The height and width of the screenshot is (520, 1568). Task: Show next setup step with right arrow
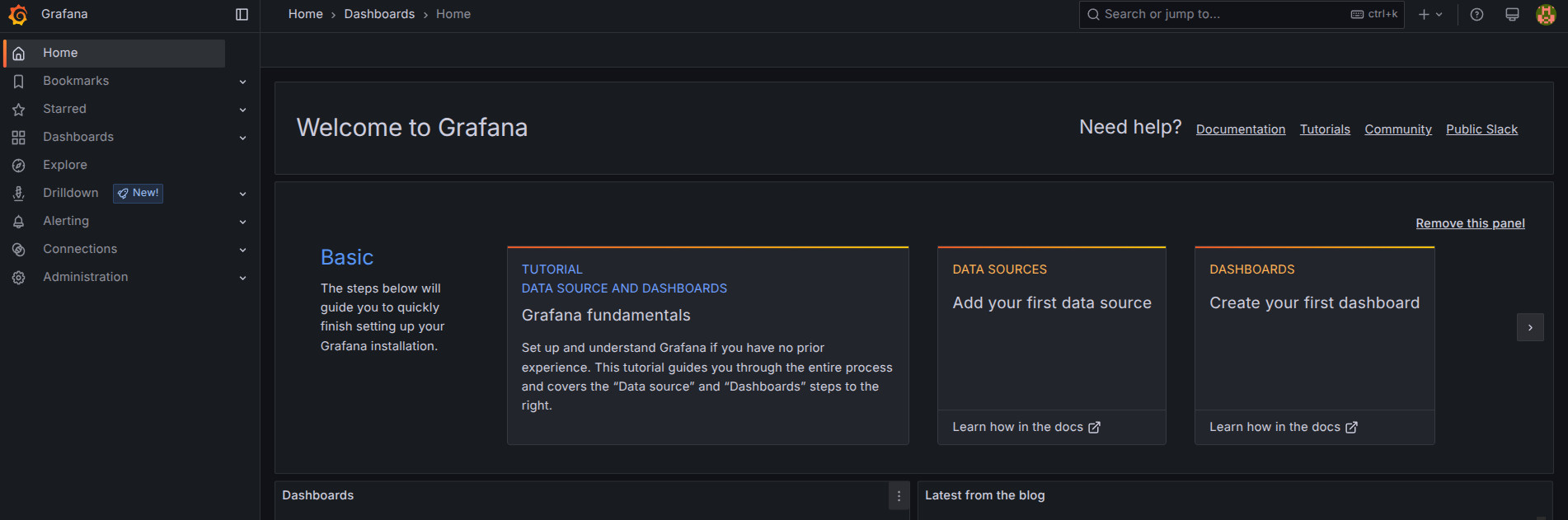click(x=1530, y=328)
